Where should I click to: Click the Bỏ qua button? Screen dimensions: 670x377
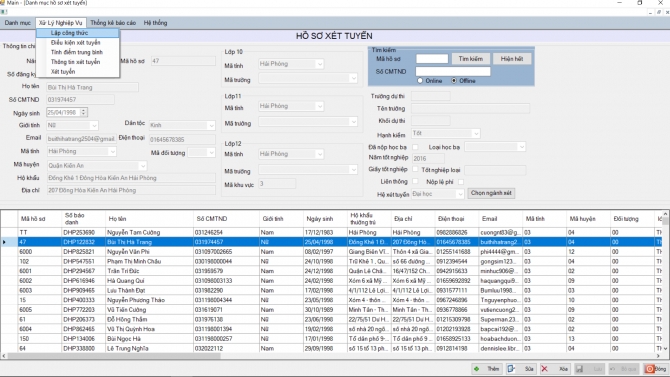click(x=624, y=369)
